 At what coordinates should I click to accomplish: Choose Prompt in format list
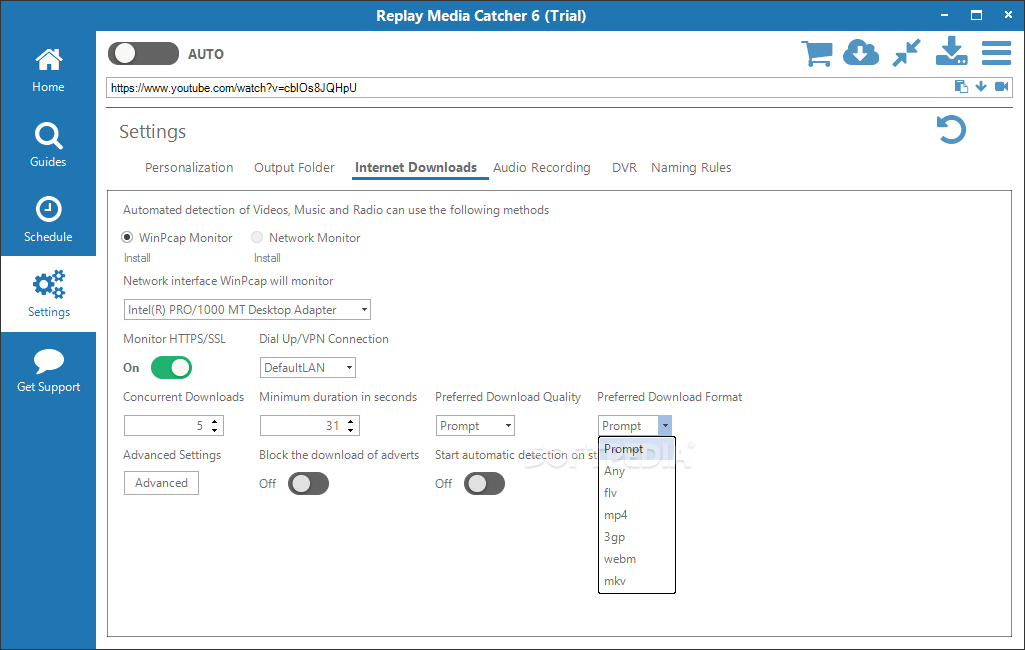(x=637, y=449)
